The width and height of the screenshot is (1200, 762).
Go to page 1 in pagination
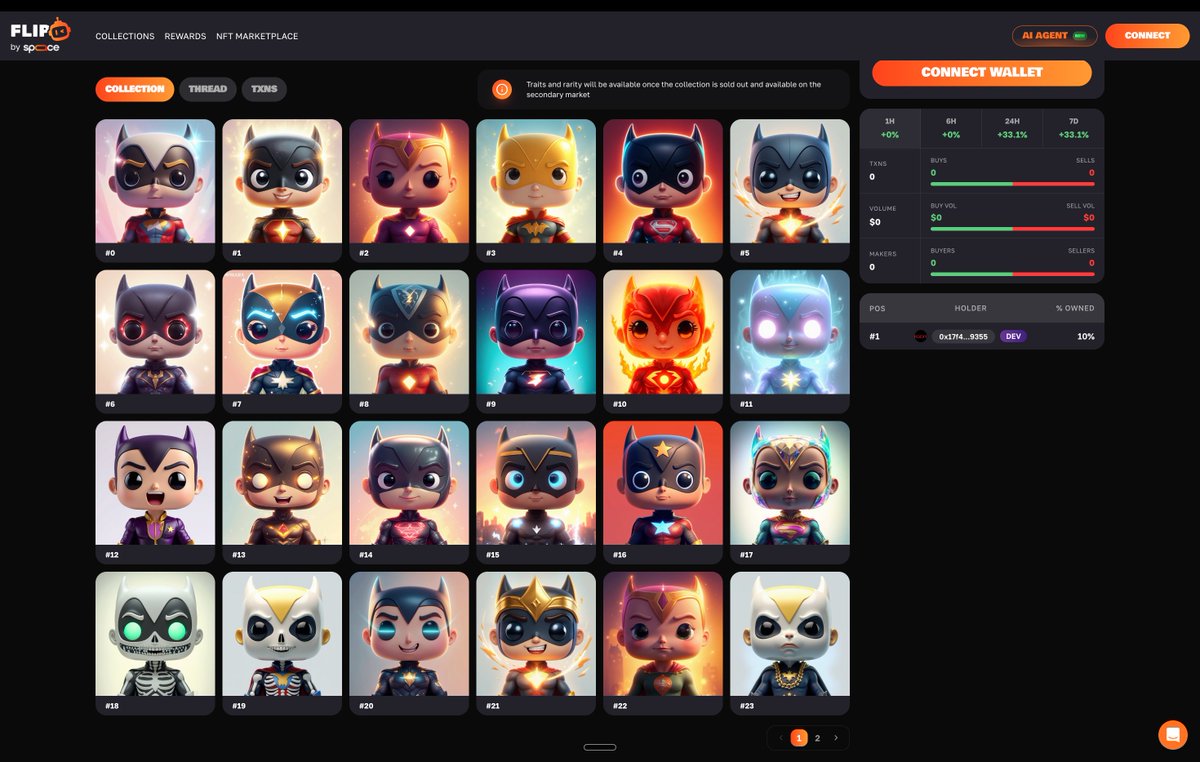click(799, 738)
